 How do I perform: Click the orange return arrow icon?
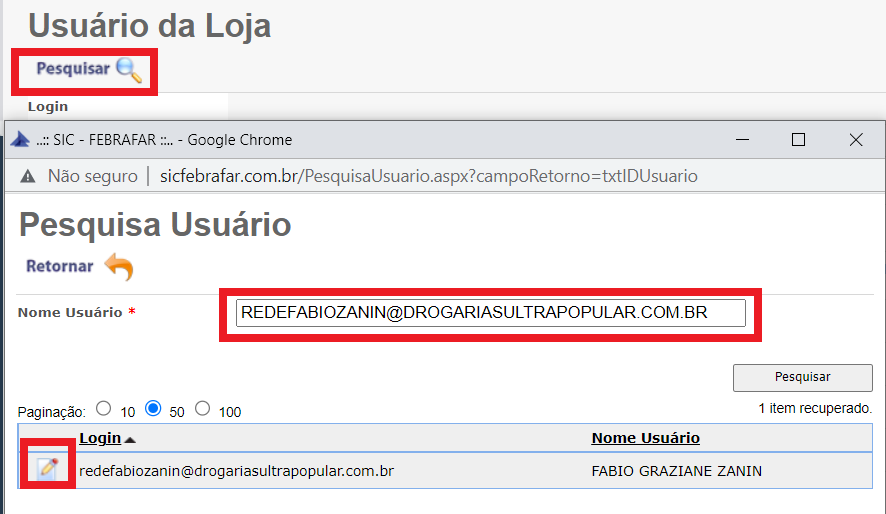pyautogui.click(x=118, y=267)
